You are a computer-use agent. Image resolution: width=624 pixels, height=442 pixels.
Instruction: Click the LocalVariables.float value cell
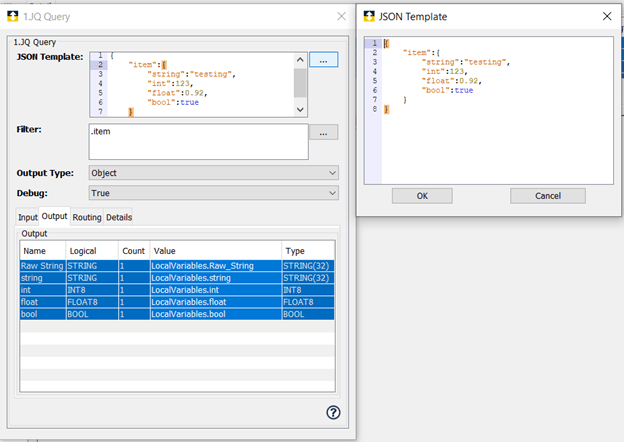click(x=216, y=302)
